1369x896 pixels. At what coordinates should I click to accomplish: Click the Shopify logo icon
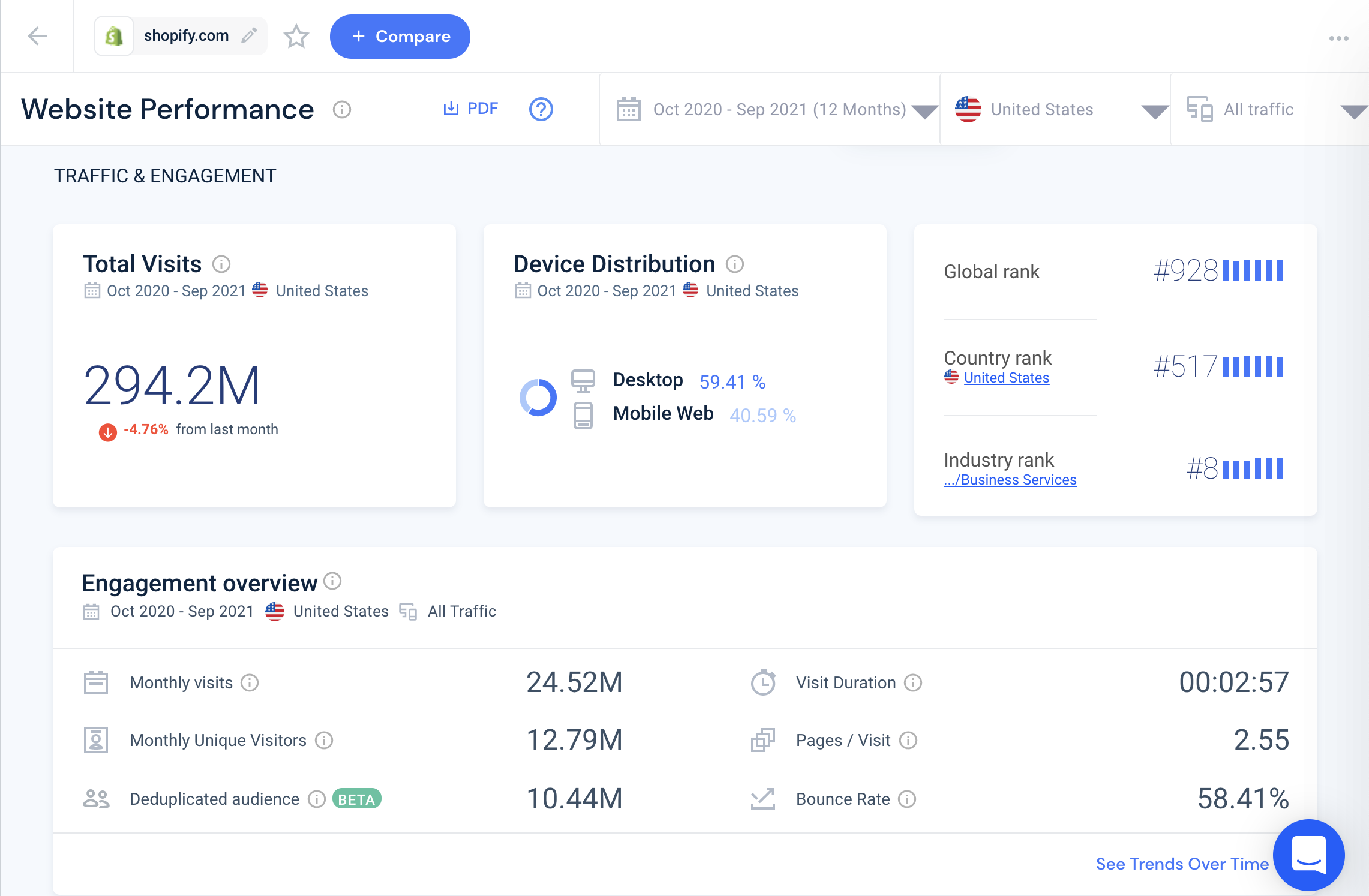(x=114, y=36)
